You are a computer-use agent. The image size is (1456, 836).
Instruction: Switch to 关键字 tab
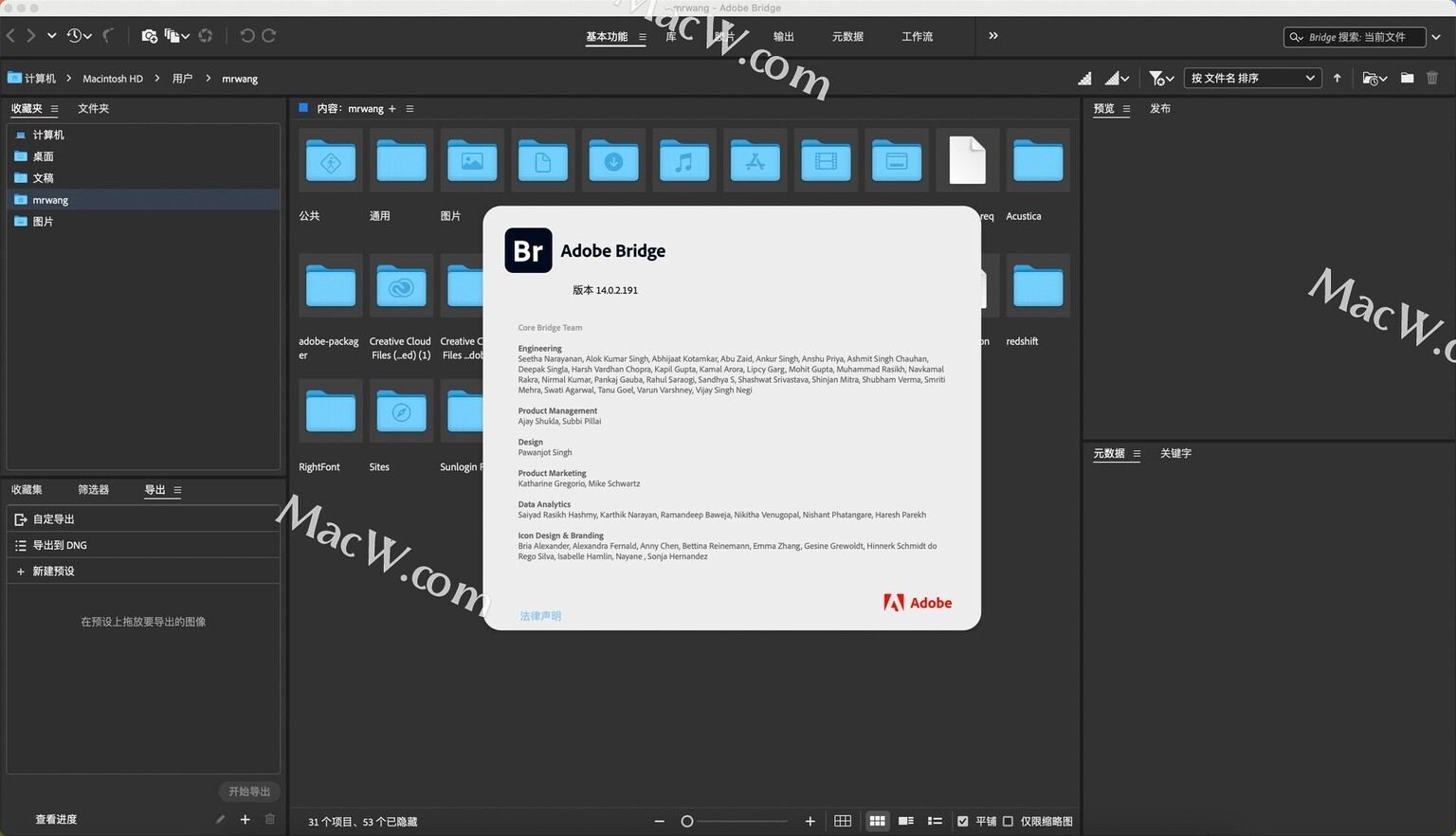pos(1175,454)
